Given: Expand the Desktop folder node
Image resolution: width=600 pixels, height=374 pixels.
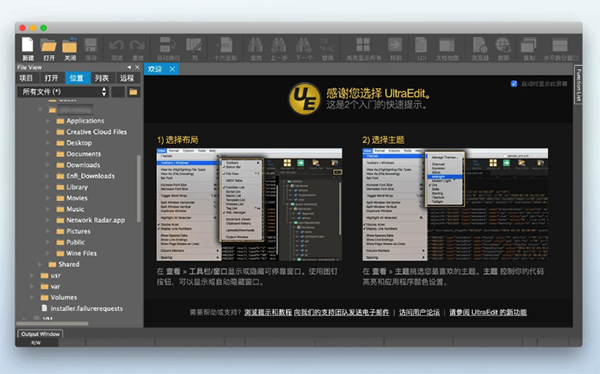Looking at the screenshot, I should [x=48, y=143].
